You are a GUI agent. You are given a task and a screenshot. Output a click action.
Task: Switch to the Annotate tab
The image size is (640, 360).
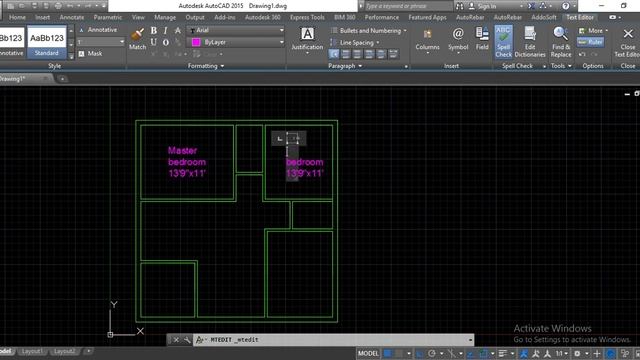(x=72, y=17)
